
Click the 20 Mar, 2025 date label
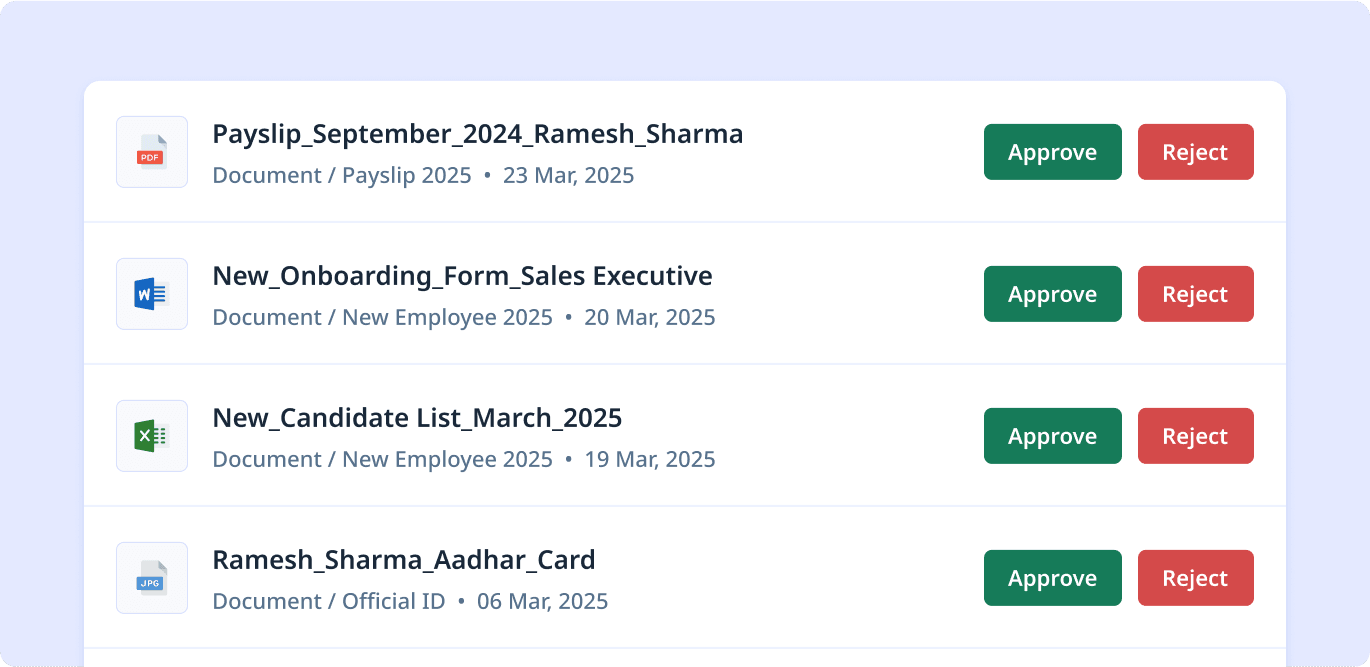[650, 318]
